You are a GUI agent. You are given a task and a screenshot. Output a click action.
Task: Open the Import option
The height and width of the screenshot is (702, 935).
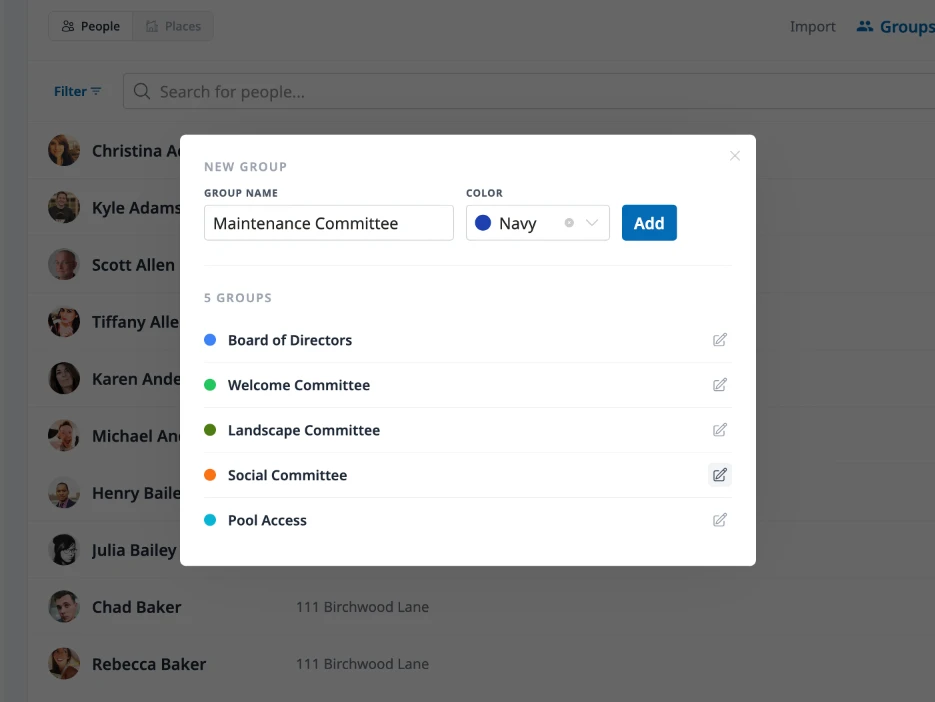[x=812, y=26]
